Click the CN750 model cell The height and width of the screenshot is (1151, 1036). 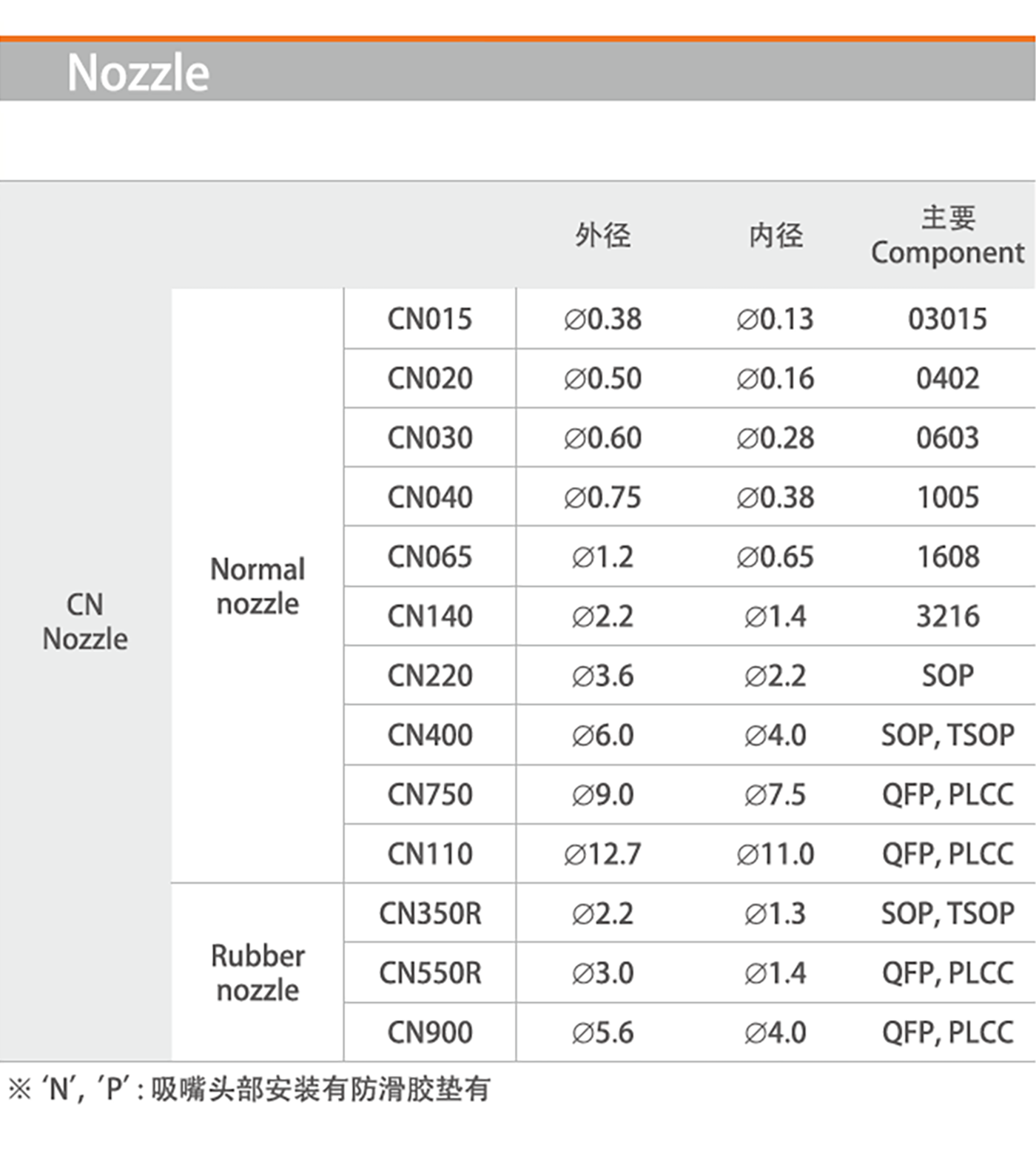(x=430, y=794)
